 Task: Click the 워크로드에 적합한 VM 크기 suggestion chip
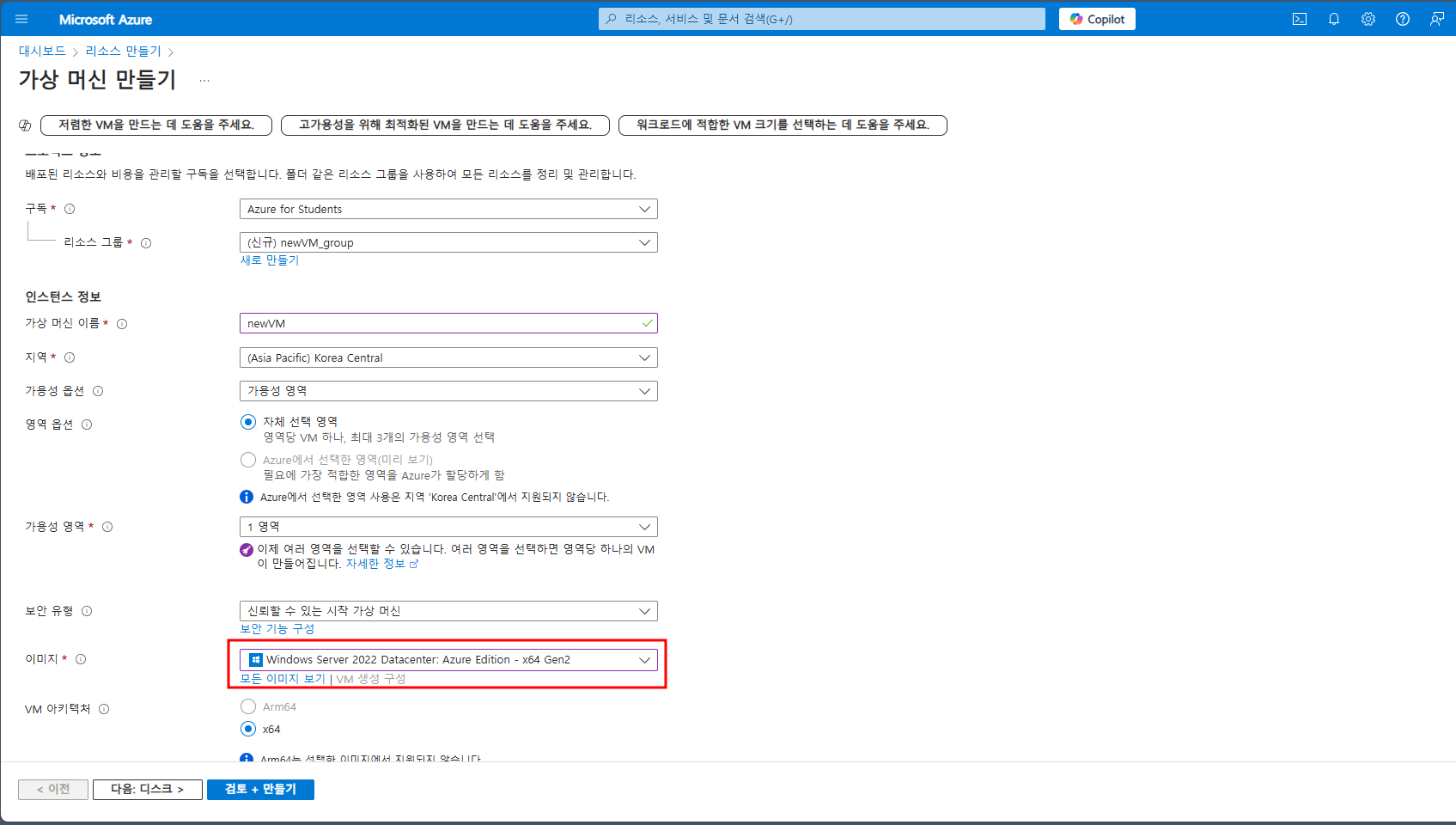click(x=783, y=125)
